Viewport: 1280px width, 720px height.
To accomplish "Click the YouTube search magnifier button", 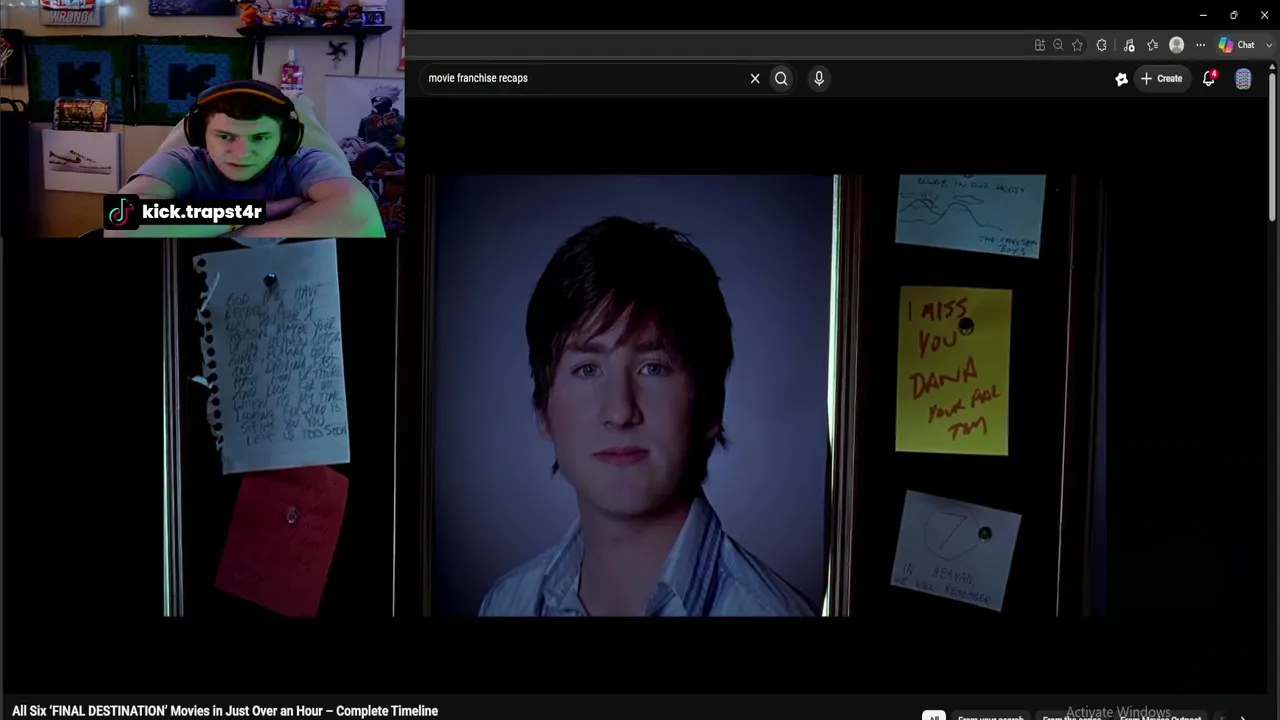I will [x=781, y=78].
